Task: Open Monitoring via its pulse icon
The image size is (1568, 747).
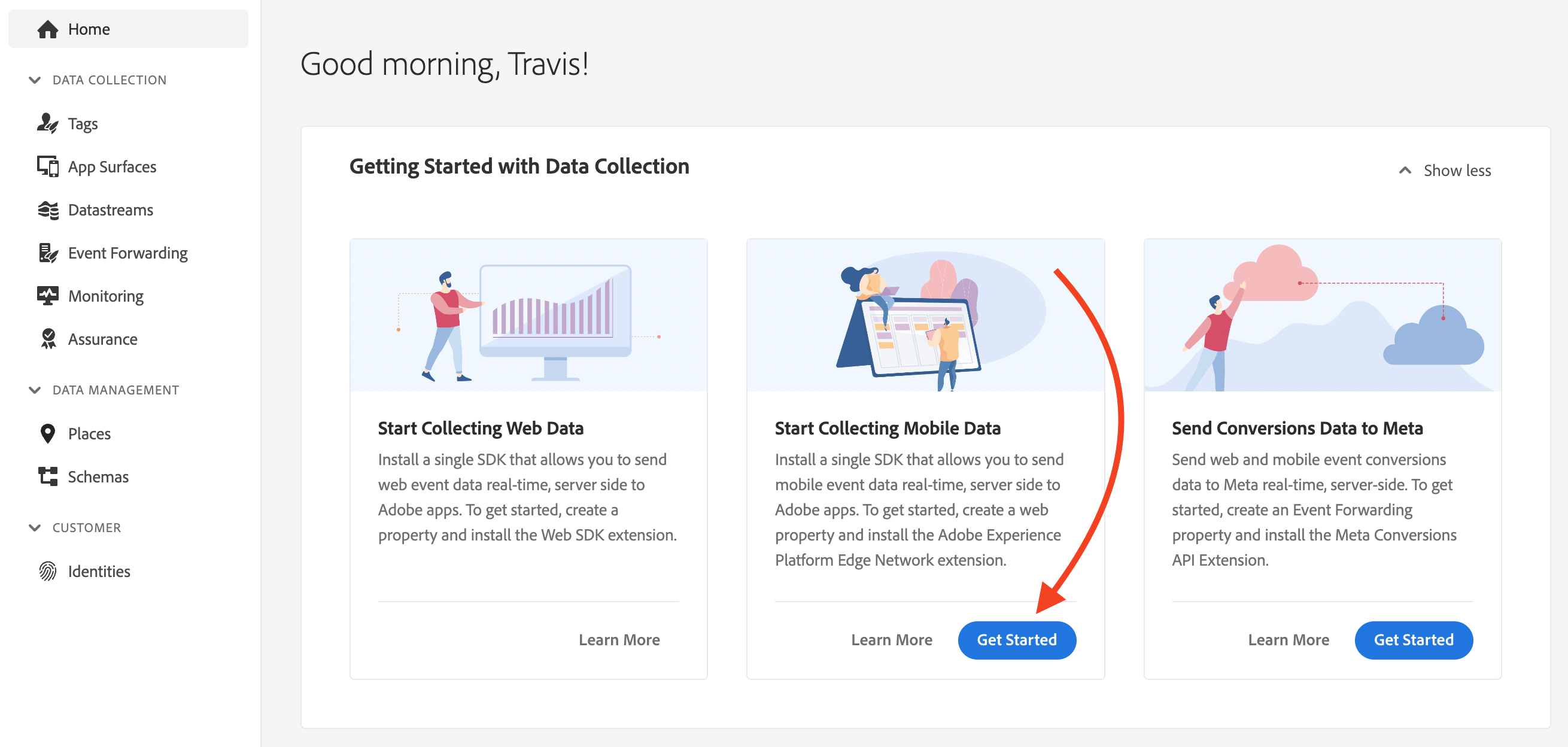Action: (x=47, y=296)
